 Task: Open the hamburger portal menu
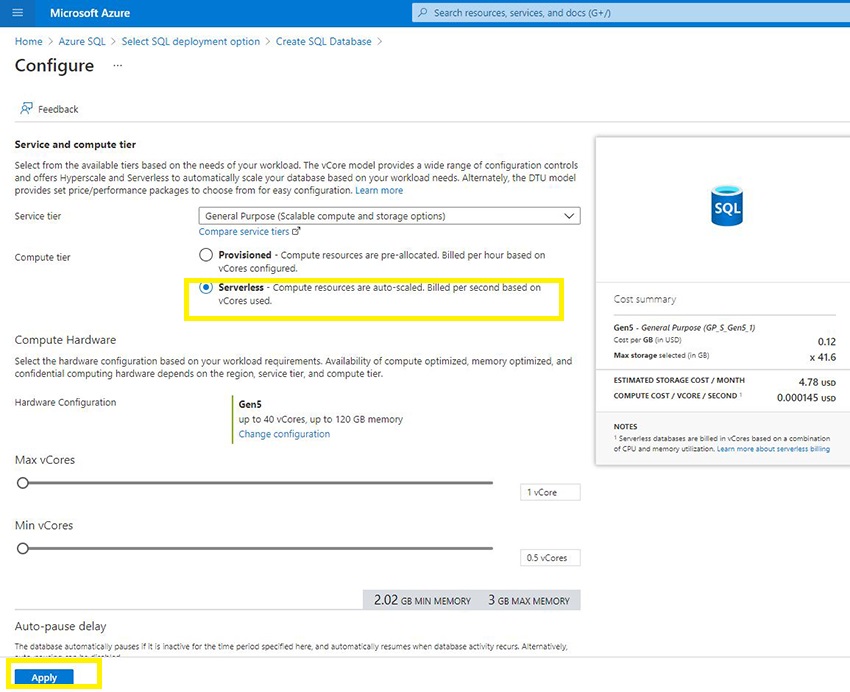pos(17,12)
